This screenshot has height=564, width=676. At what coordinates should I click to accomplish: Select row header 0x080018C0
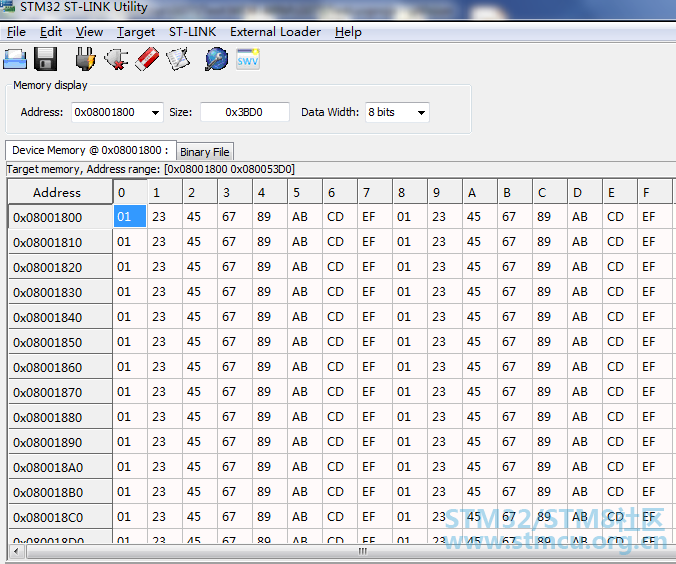coord(60,517)
